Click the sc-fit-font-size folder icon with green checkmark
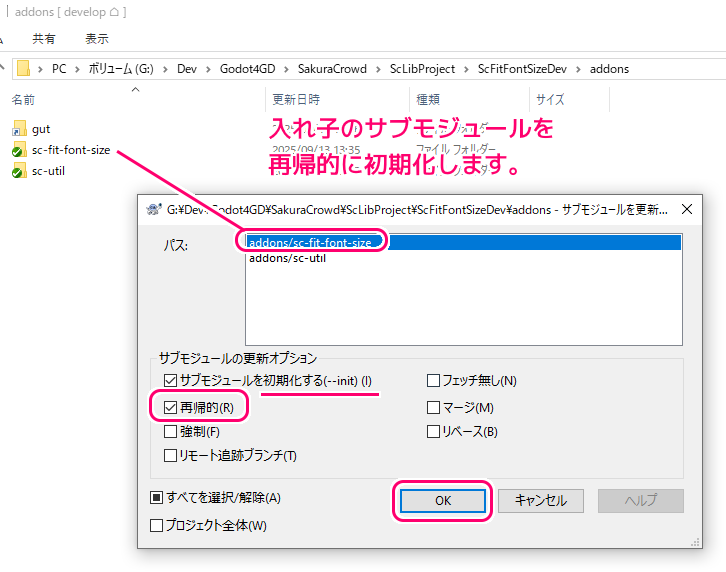The image size is (726, 572). tap(20, 150)
